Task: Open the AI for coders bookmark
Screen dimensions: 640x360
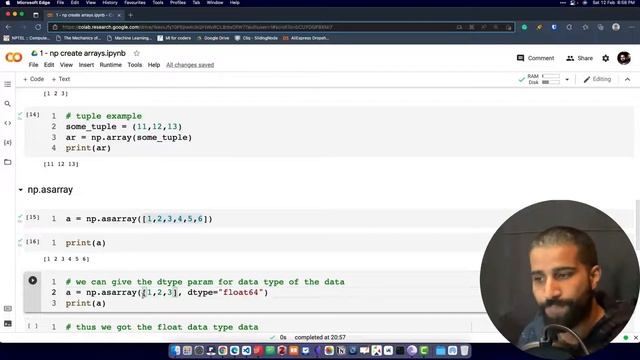Action: point(174,38)
